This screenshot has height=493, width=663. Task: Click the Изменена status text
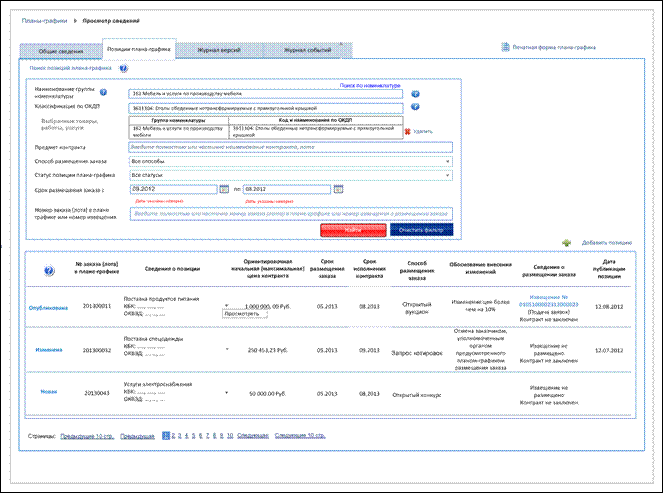(x=49, y=350)
